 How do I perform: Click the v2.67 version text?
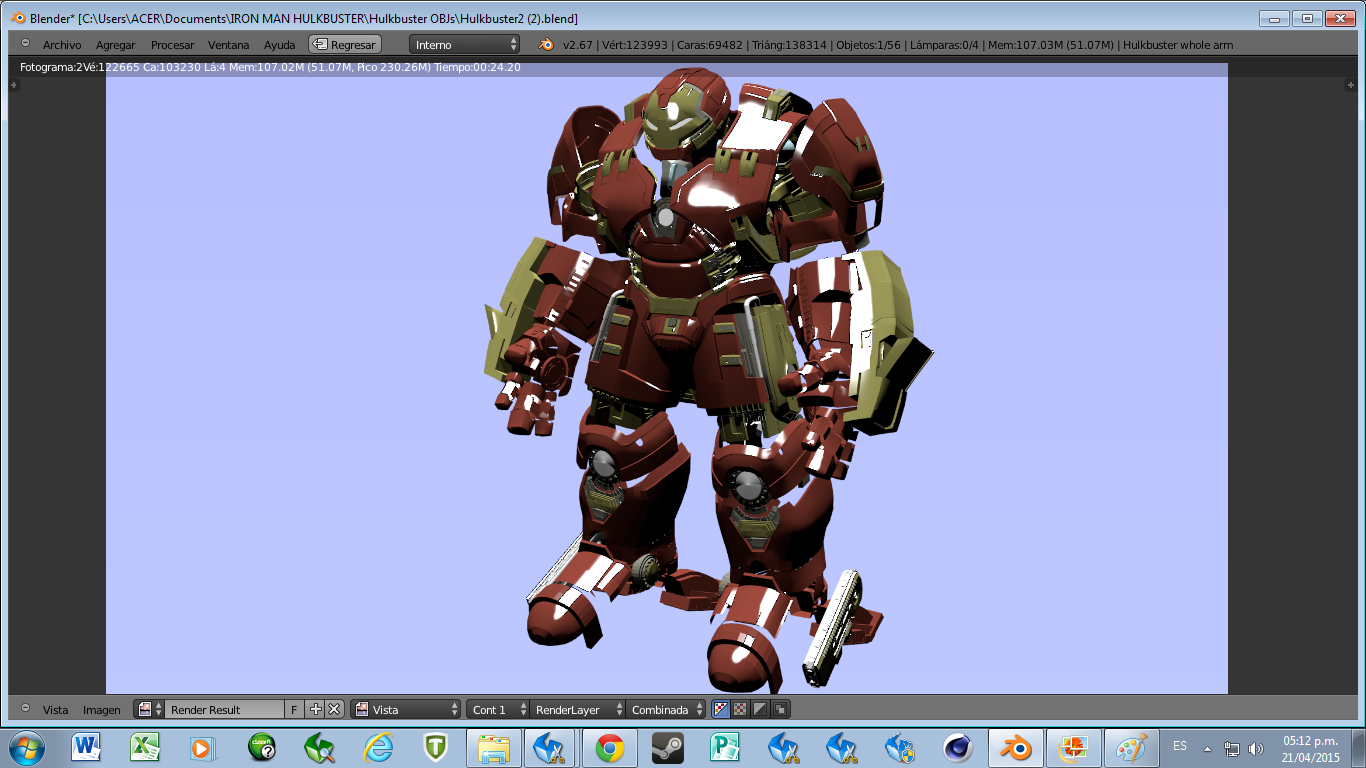click(x=578, y=45)
